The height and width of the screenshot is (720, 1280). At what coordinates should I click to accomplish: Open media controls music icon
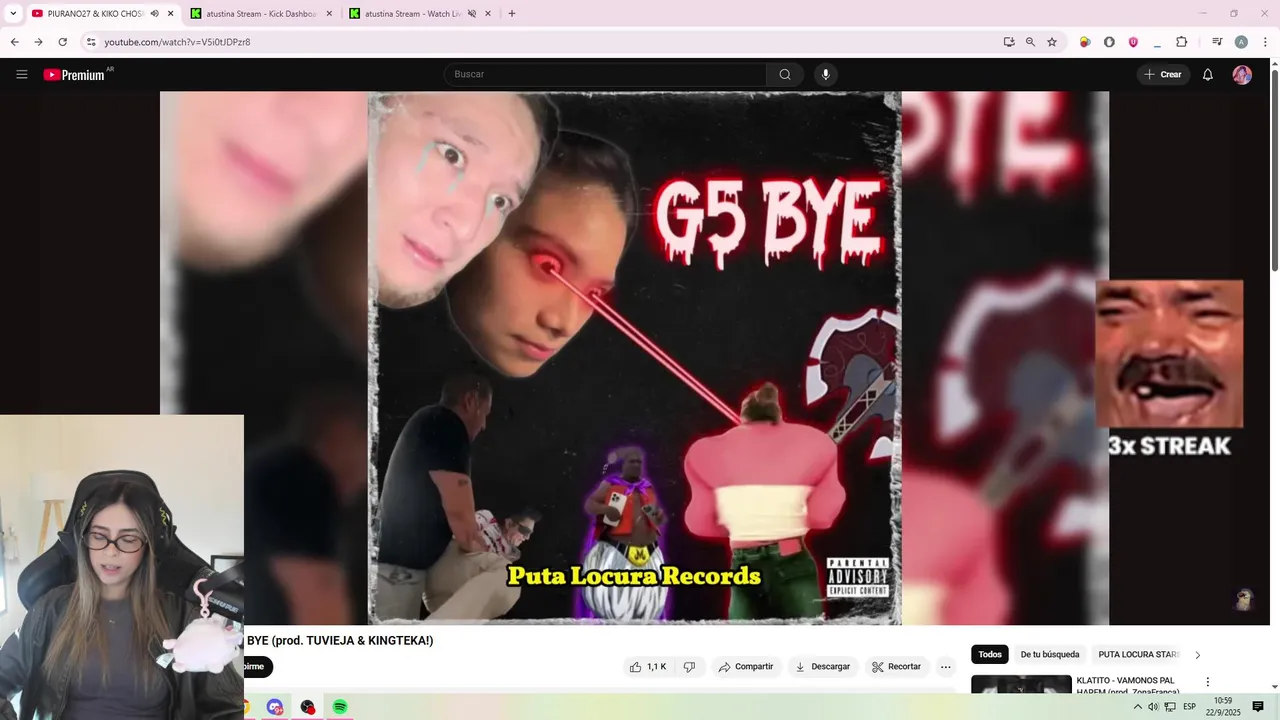(x=1217, y=42)
